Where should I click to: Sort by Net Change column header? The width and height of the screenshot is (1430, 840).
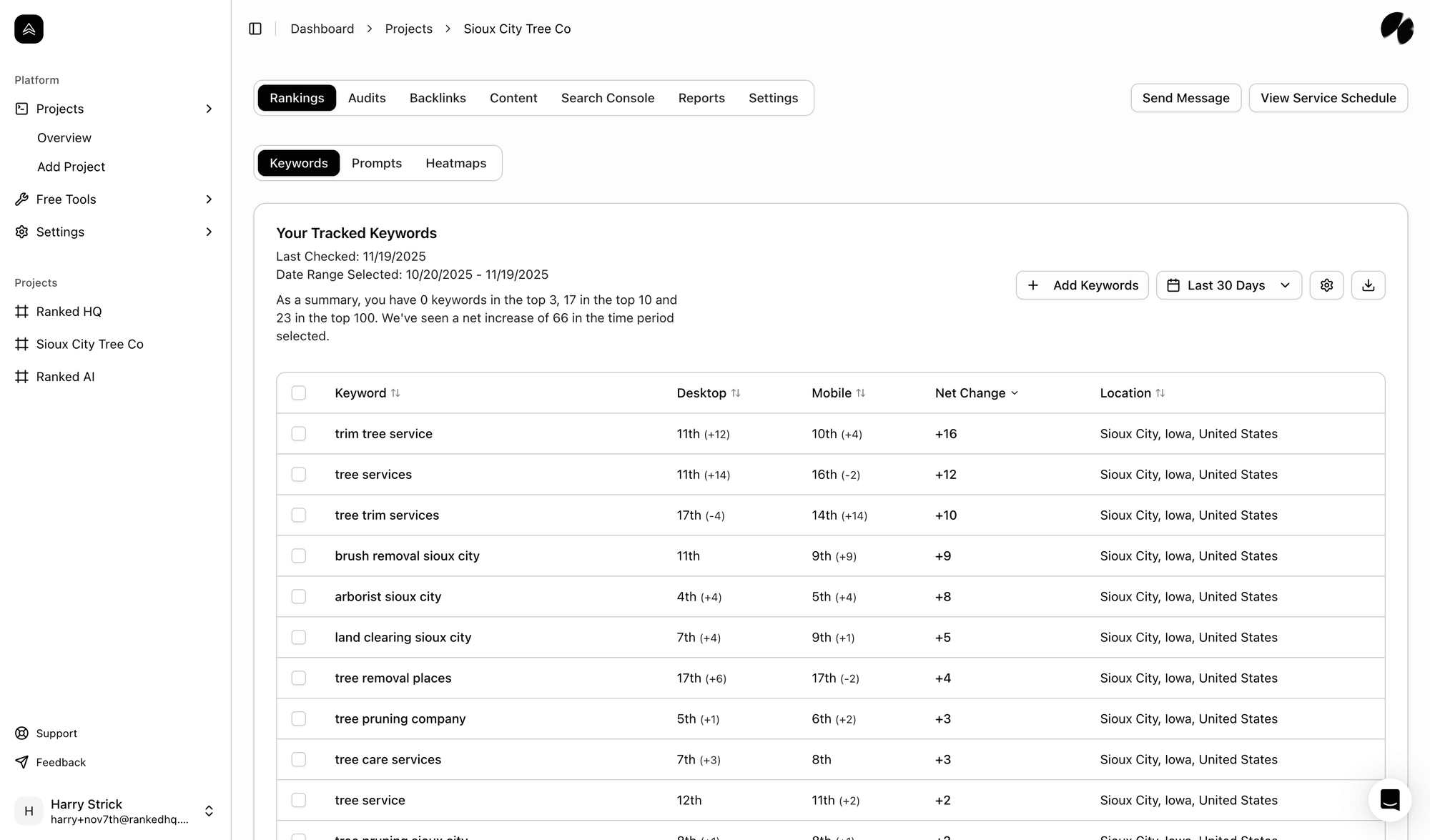976,393
